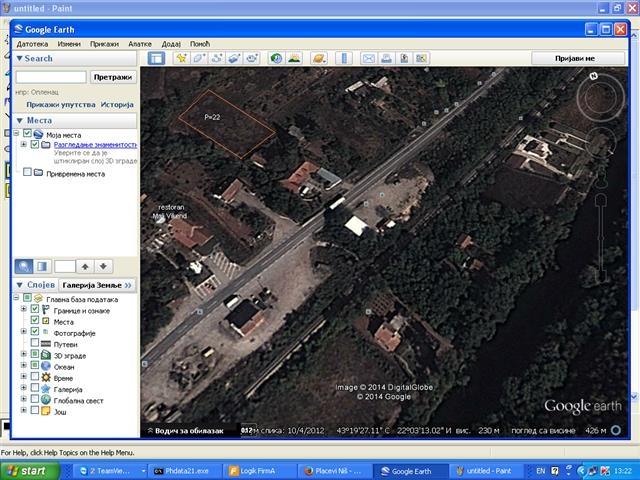Uncheck Границе и ознаке layer
Image resolution: width=640 pixels, height=480 pixels.
[x=35, y=309]
